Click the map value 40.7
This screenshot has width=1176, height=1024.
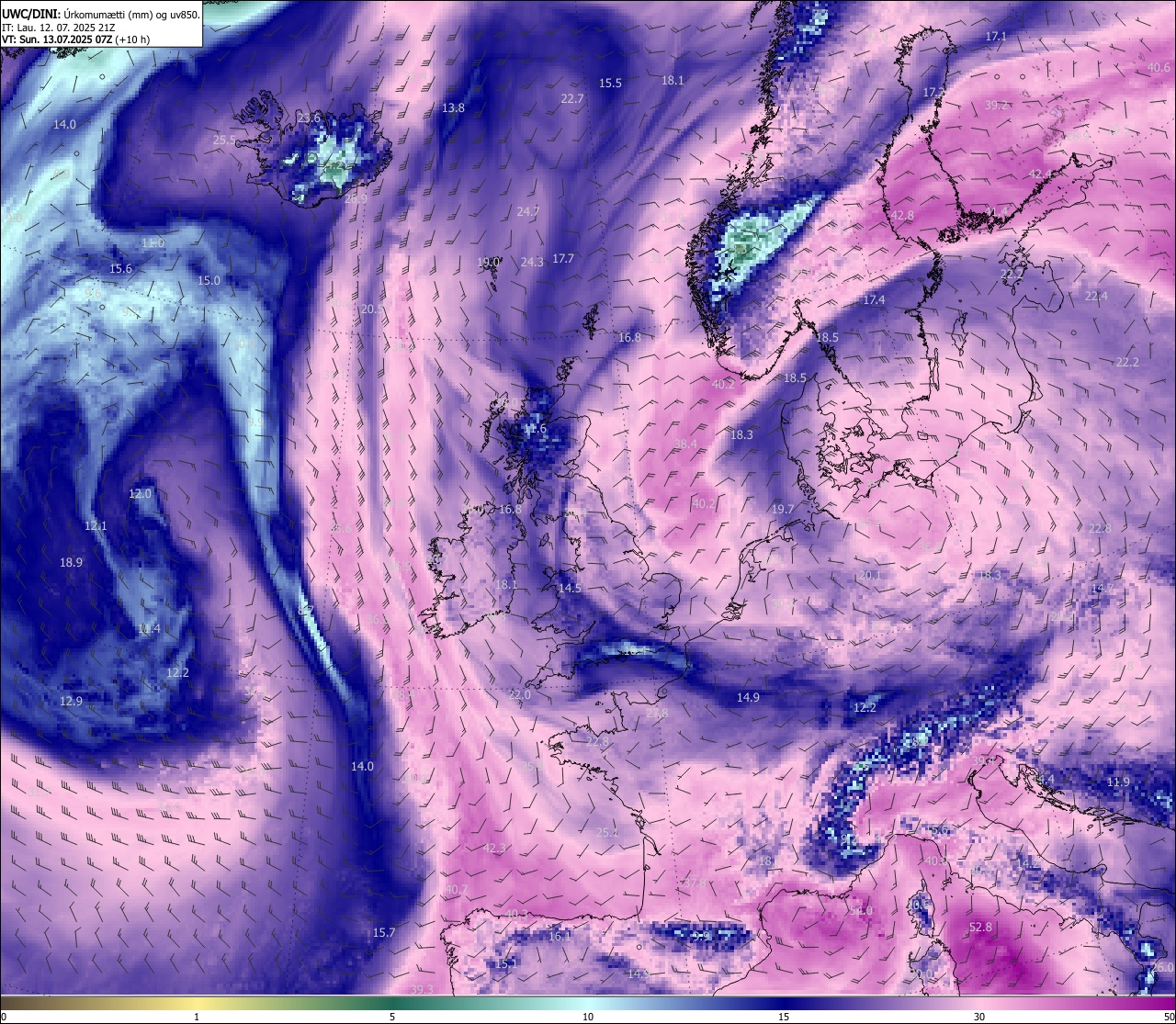click(x=457, y=889)
